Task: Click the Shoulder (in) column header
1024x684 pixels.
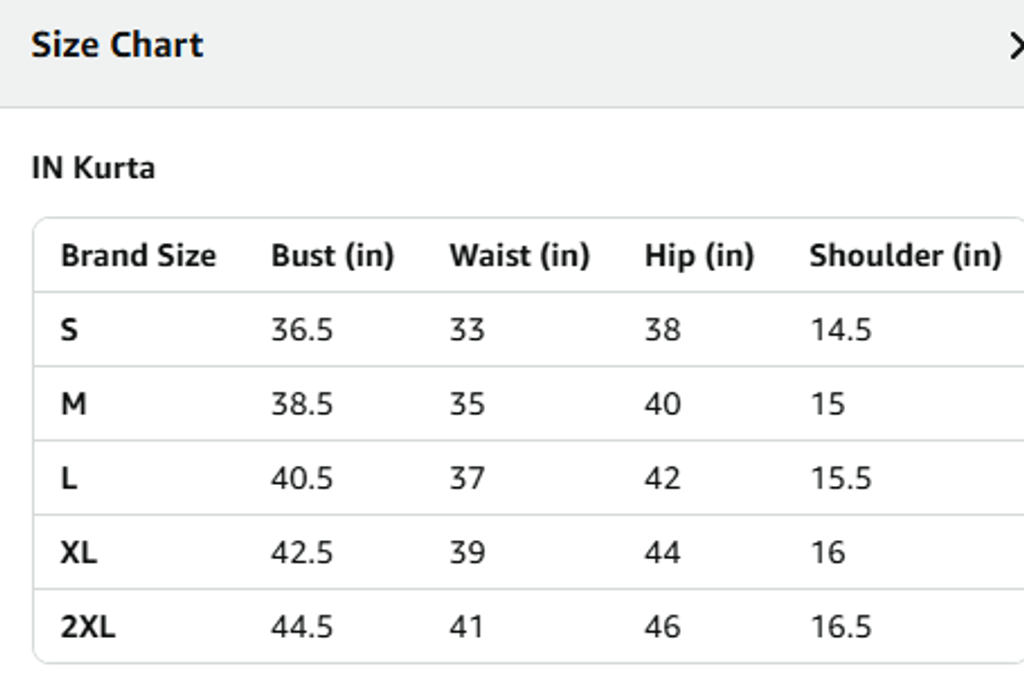Action: [x=905, y=256]
